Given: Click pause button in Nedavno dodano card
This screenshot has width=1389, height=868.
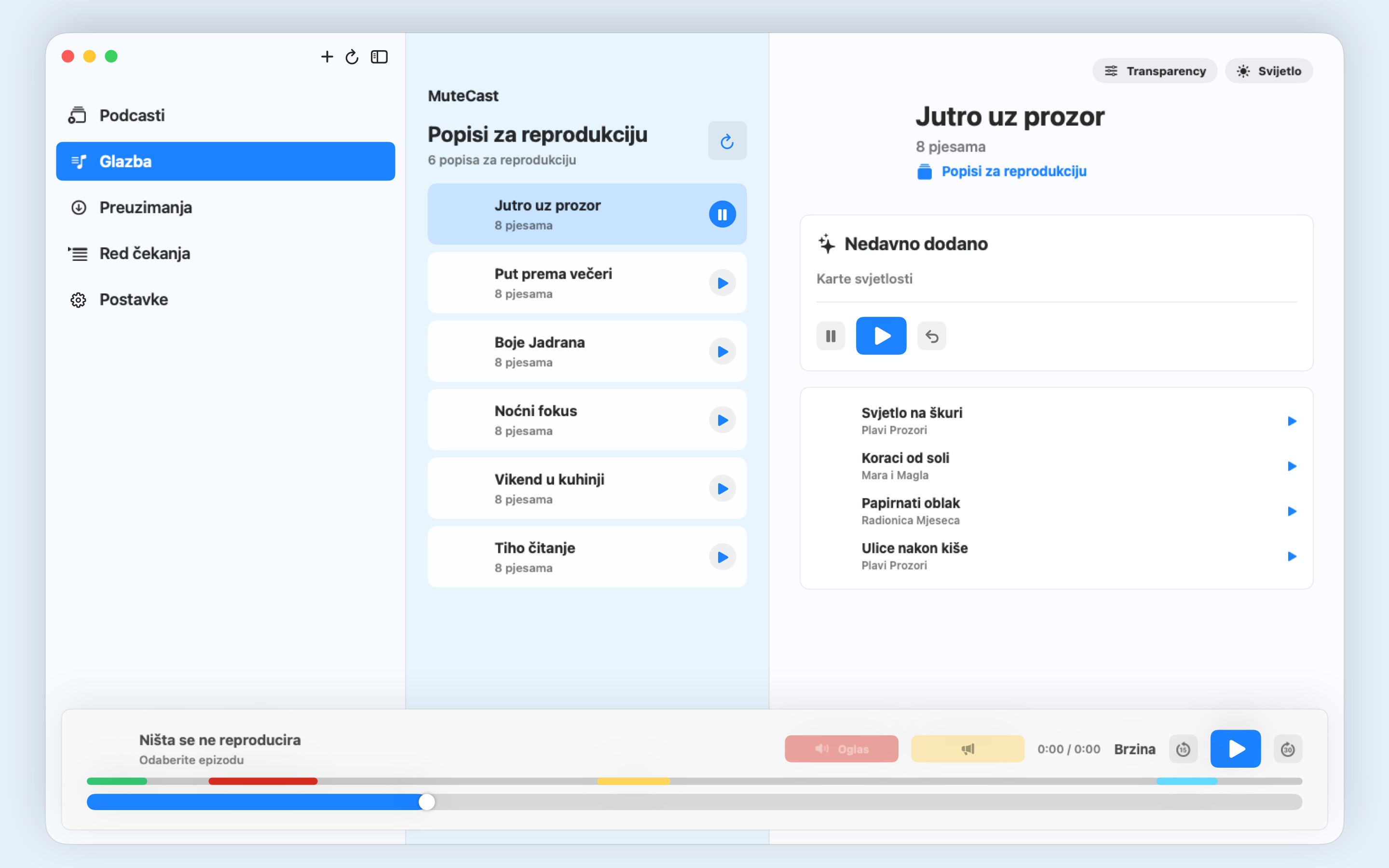Looking at the screenshot, I should [x=831, y=336].
